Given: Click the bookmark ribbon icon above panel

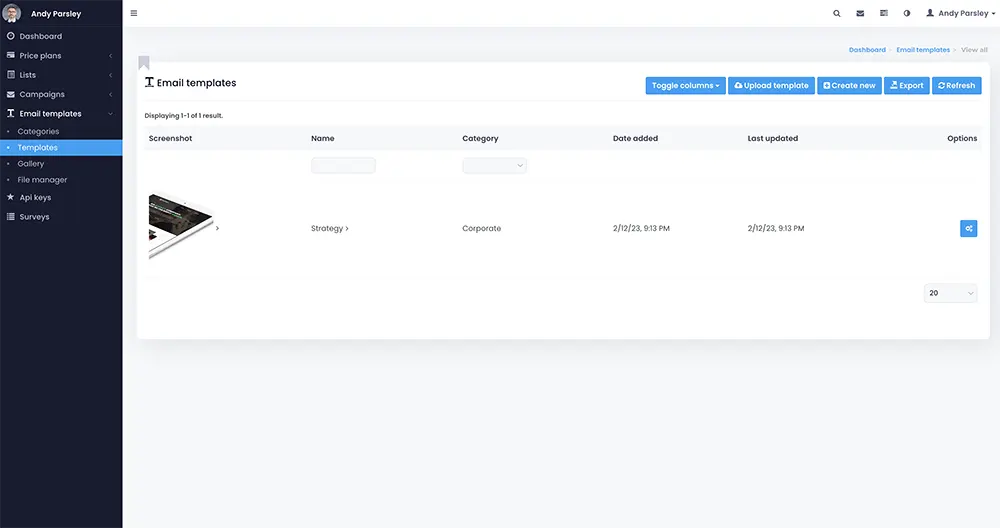Looking at the screenshot, I should (144, 62).
